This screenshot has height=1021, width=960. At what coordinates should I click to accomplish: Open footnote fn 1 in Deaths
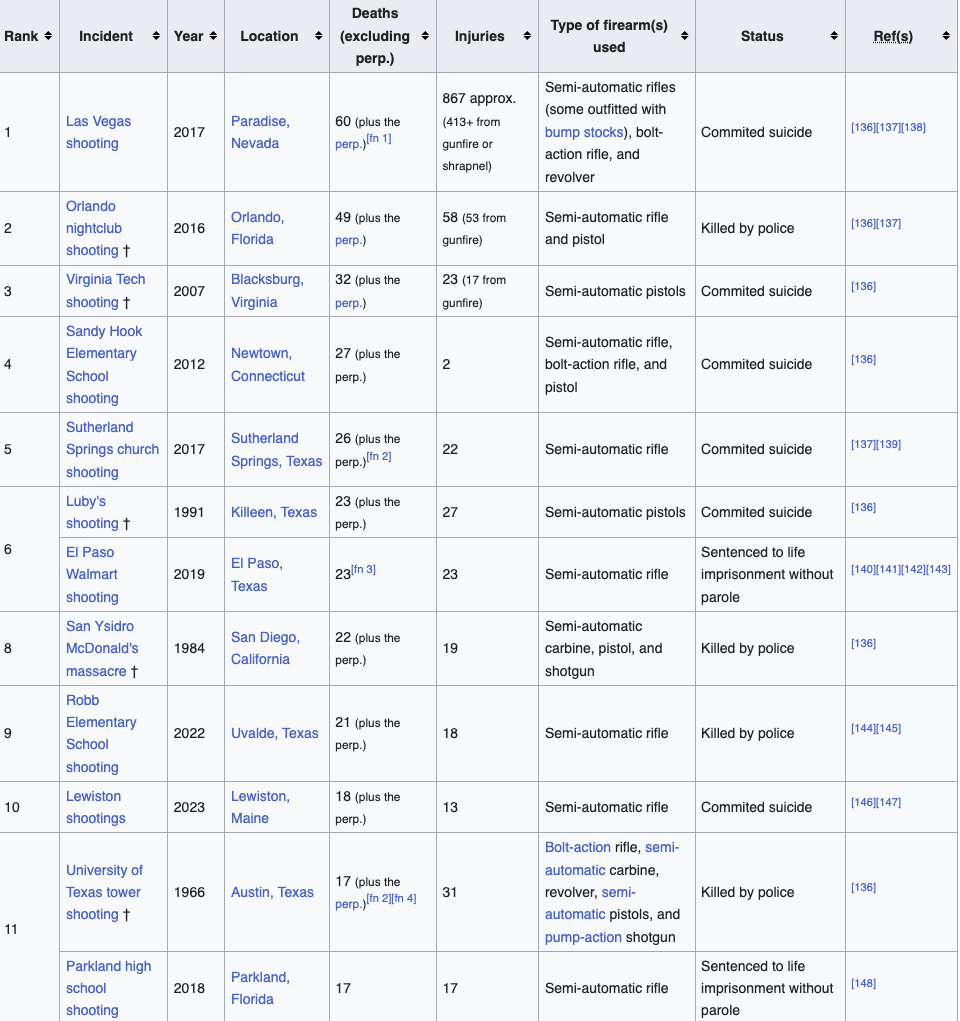pos(379,139)
